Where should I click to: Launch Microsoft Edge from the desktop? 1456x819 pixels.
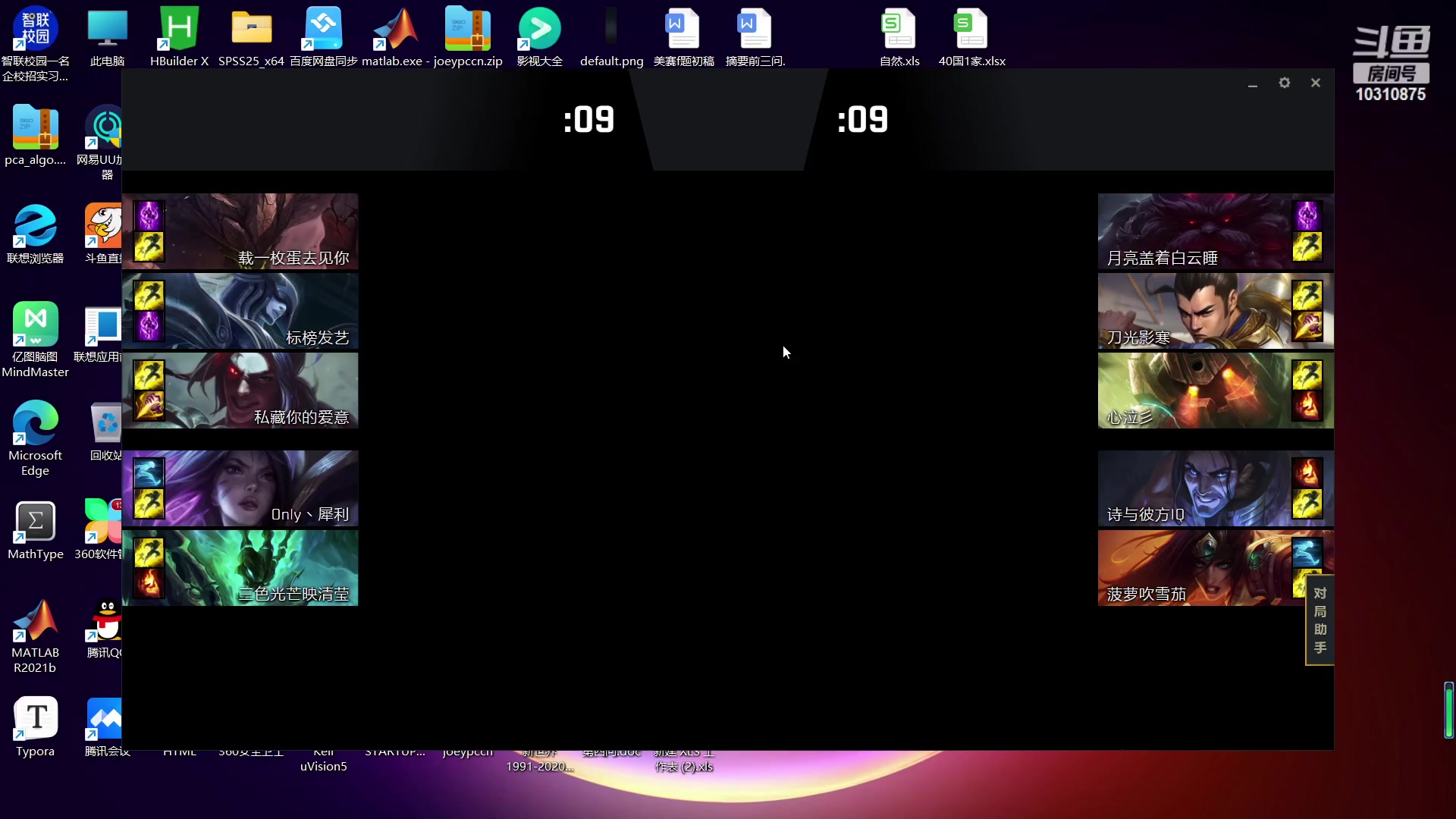click(35, 438)
